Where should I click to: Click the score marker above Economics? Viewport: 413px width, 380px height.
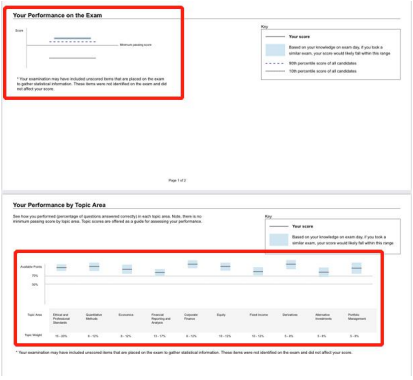point(127,269)
